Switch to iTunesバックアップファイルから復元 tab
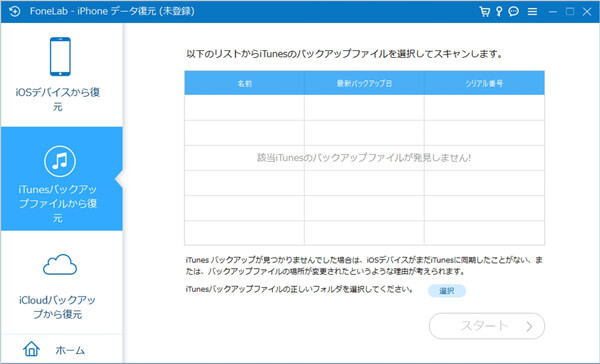 pos(62,179)
